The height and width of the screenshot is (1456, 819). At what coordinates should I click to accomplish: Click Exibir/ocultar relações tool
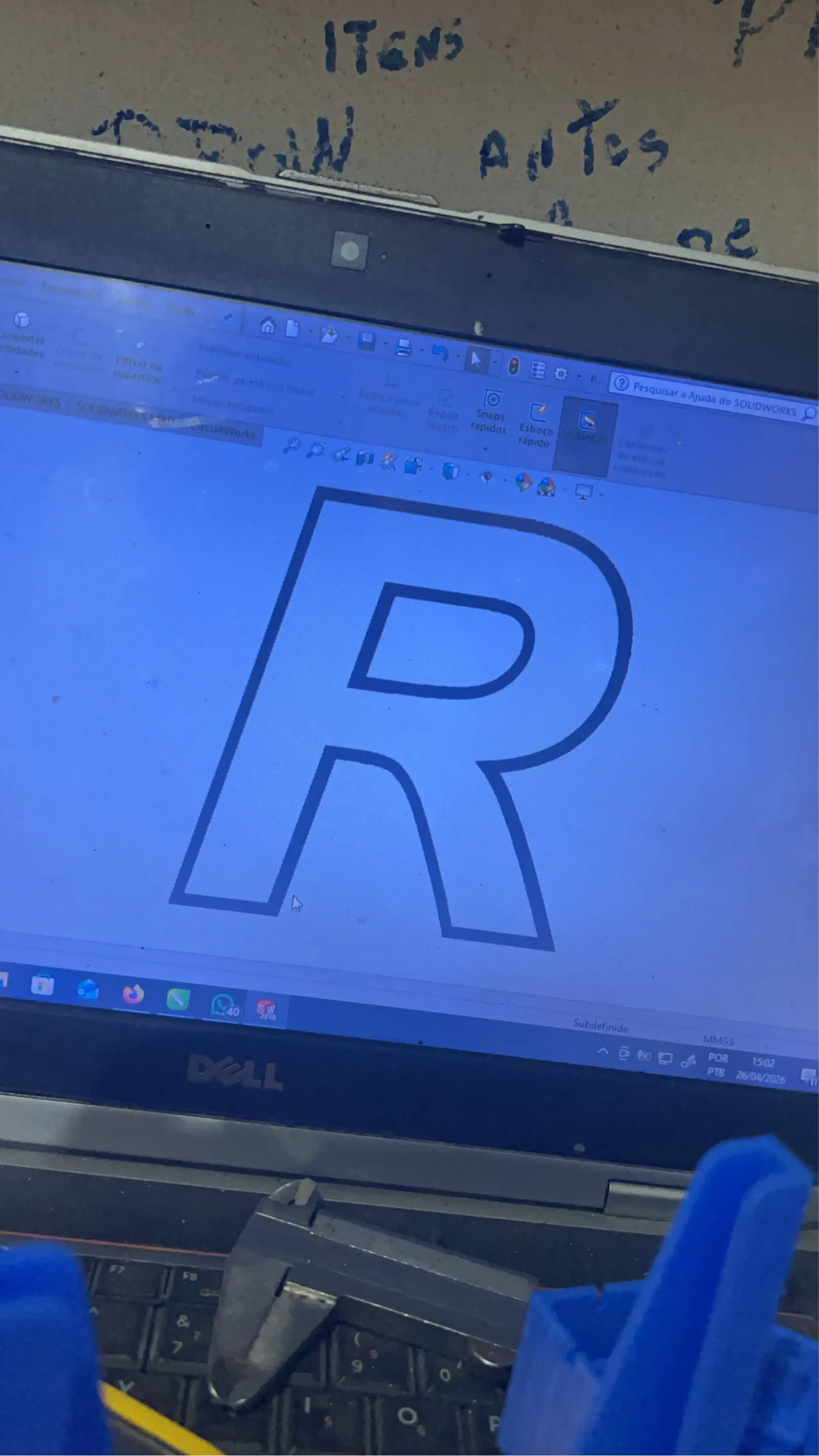click(x=389, y=396)
